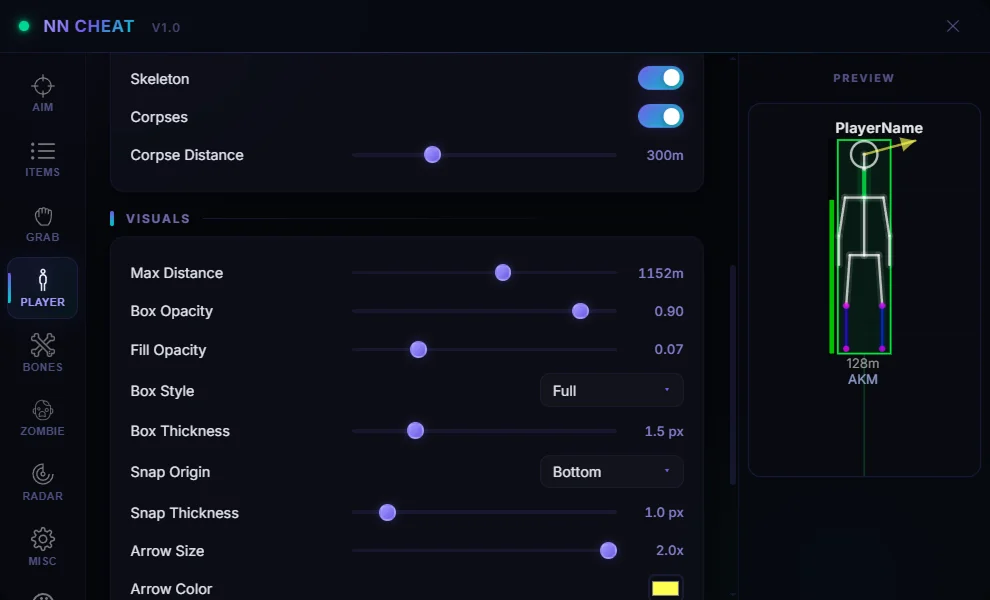The image size is (990, 600).
Task: Open the yellow Arrow Color swatch
Action: (665, 589)
